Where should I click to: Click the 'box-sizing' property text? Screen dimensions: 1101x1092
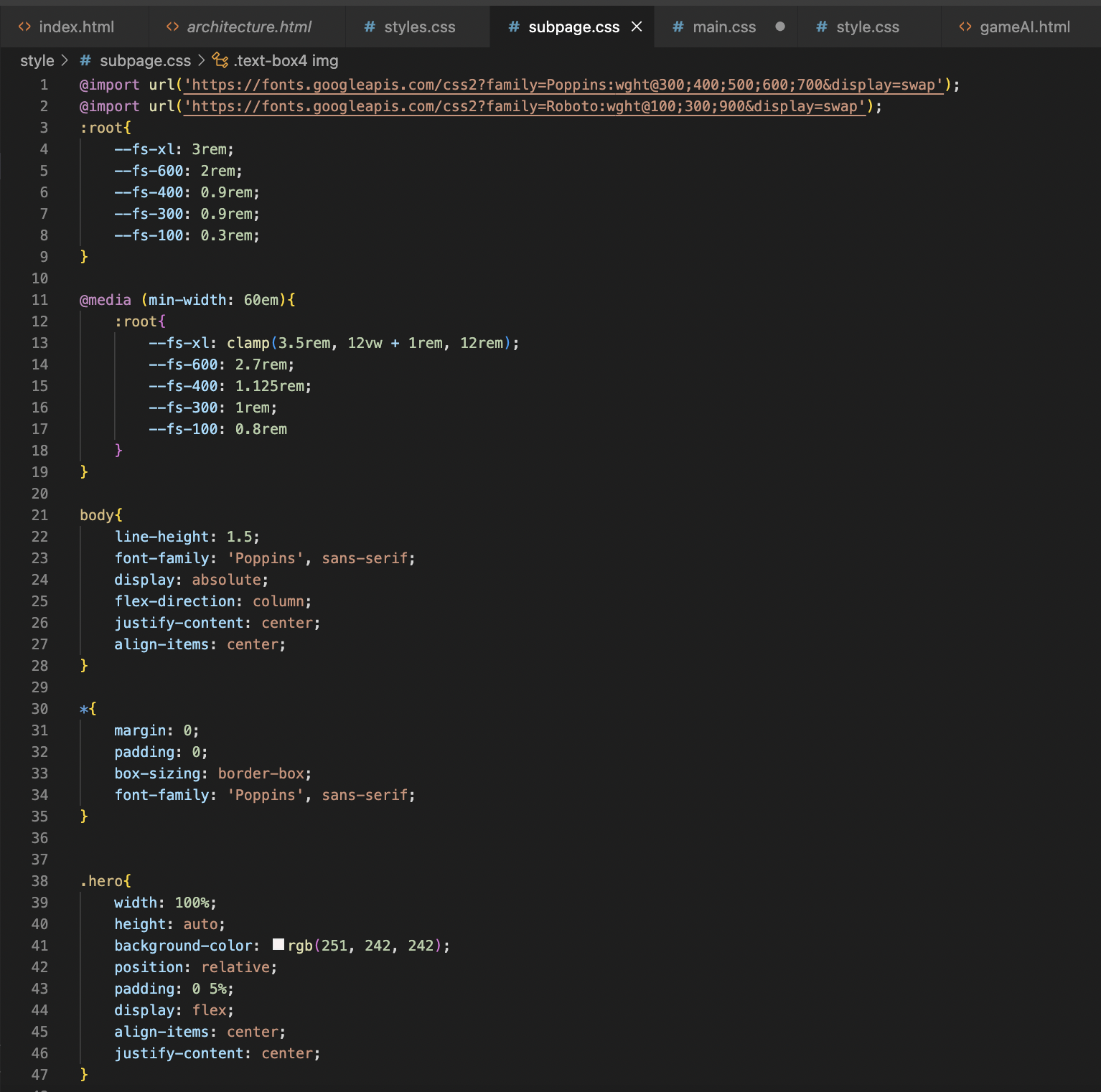click(157, 773)
